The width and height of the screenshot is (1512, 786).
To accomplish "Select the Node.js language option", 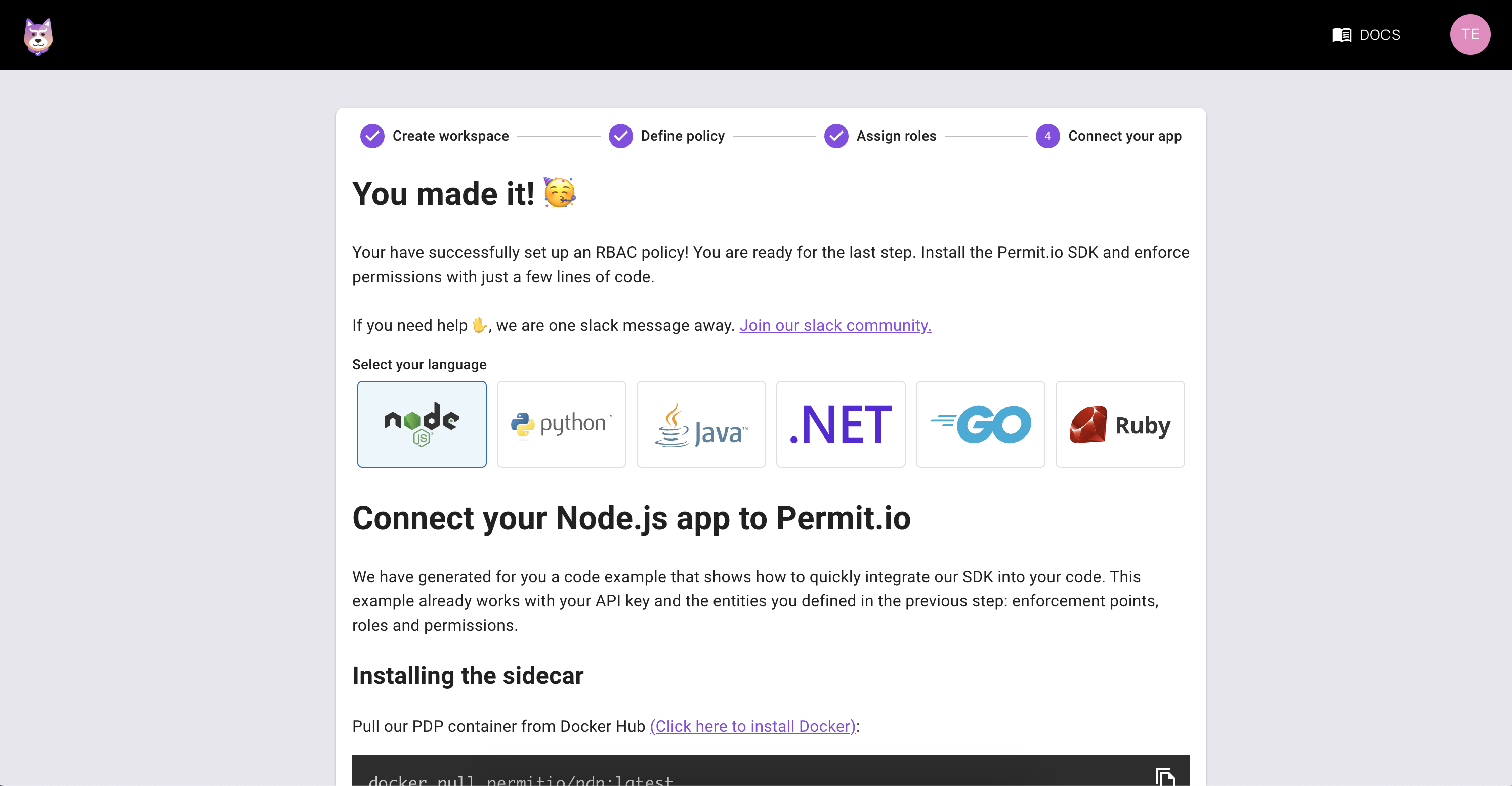I will (421, 424).
